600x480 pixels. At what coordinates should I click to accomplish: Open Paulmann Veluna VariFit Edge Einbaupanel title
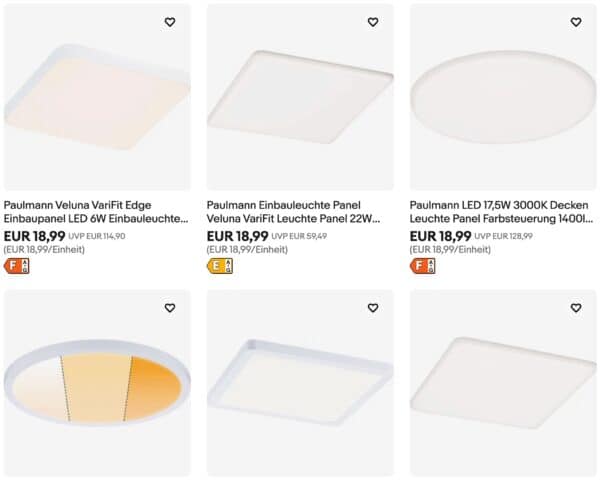point(96,210)
